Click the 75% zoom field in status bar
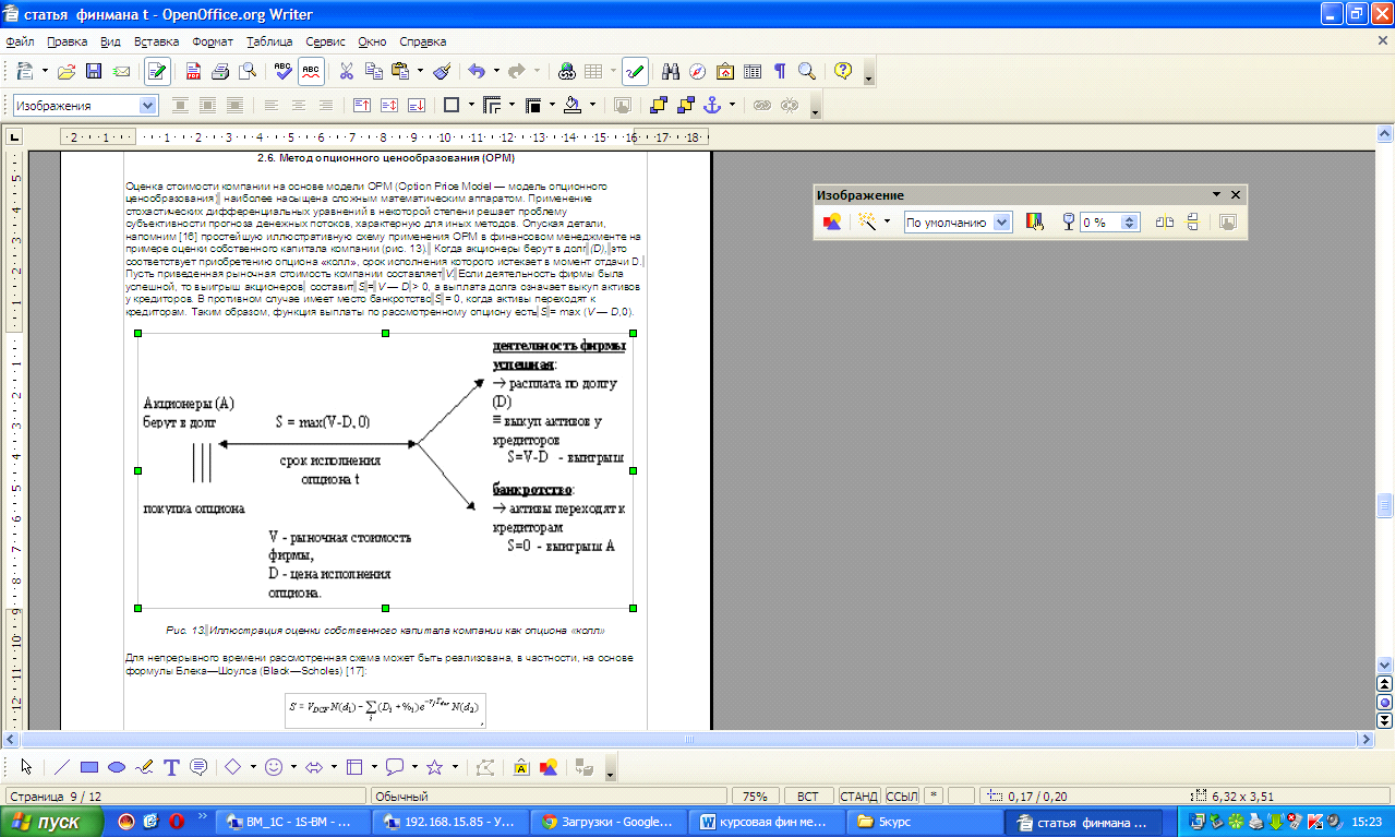 pos(755,796)
